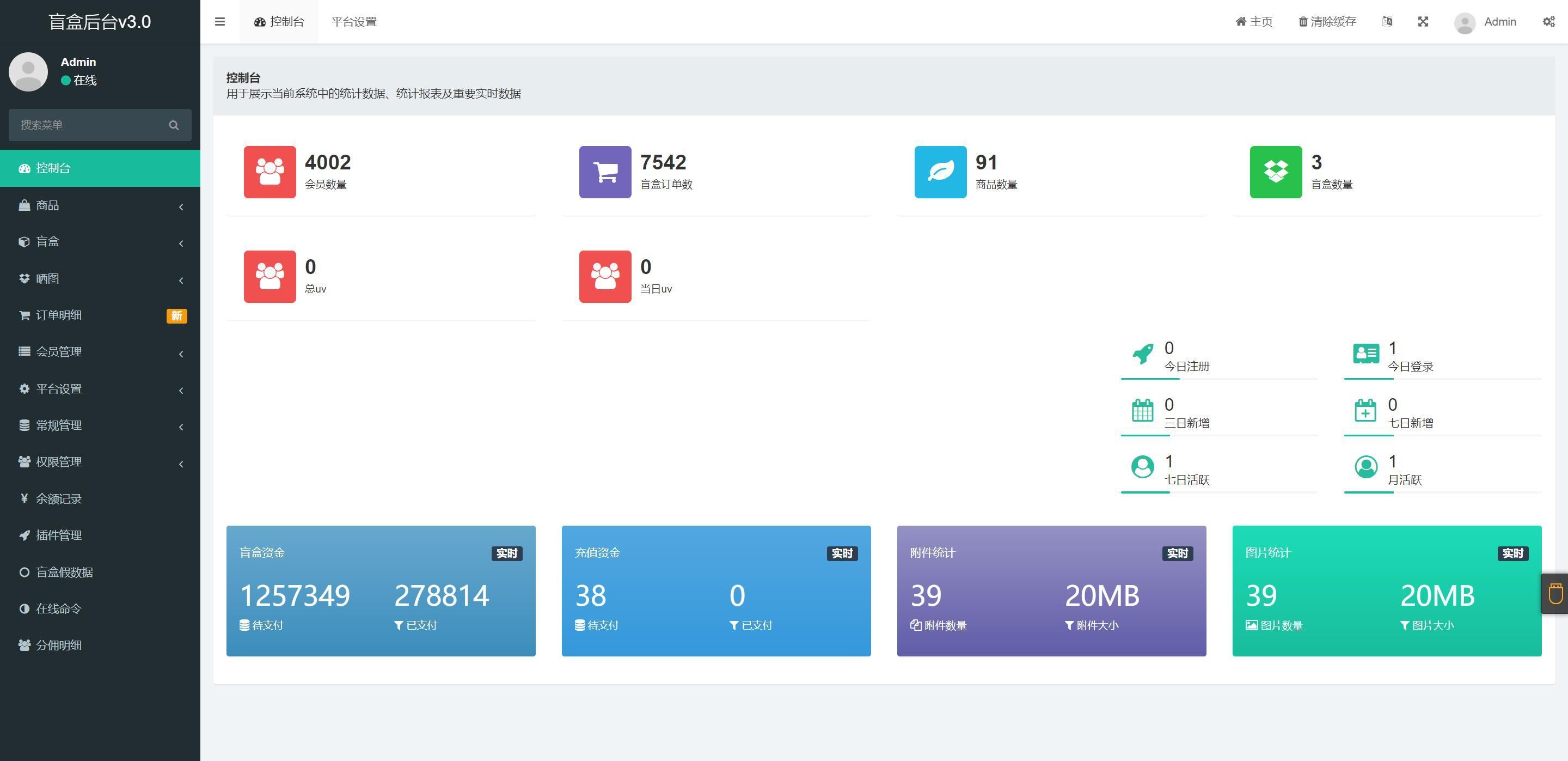Viewport: 1568px width, 761px height.
Task: Expand the 权限管理 sidebar submenu
Action: pyautogui.click(x=100, y=462)
